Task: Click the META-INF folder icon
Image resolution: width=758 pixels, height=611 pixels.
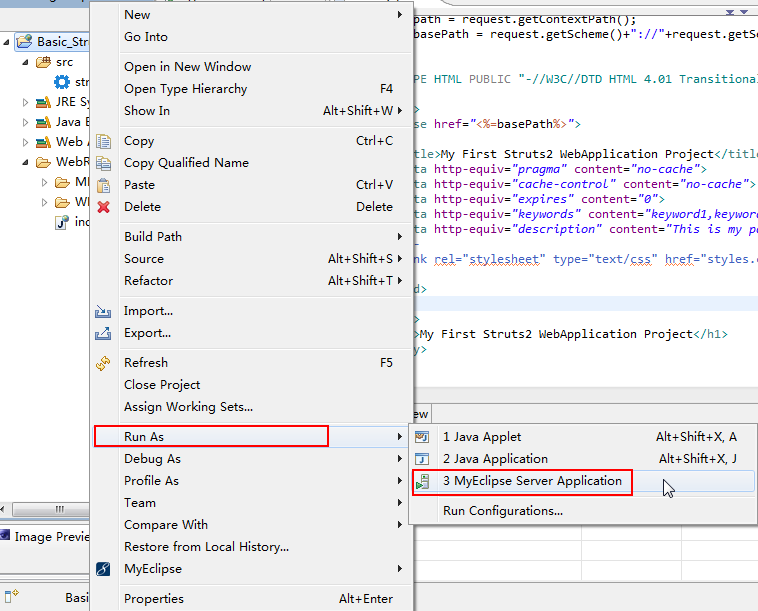Action: (62, 182)
